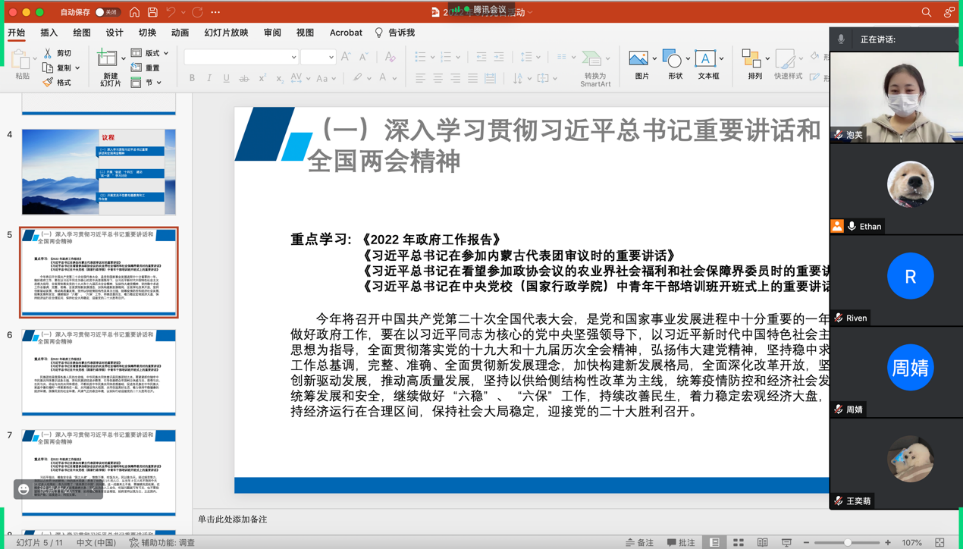Open the Layout (版式) dropdown
The height and width of the screenshot is (549, 963).
tap(151, 53)
